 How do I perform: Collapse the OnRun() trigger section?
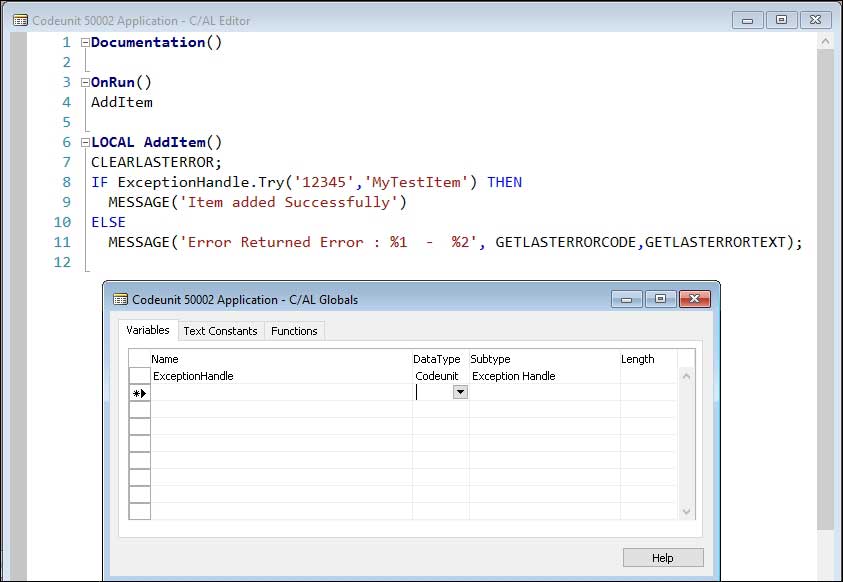coord(85,83)
